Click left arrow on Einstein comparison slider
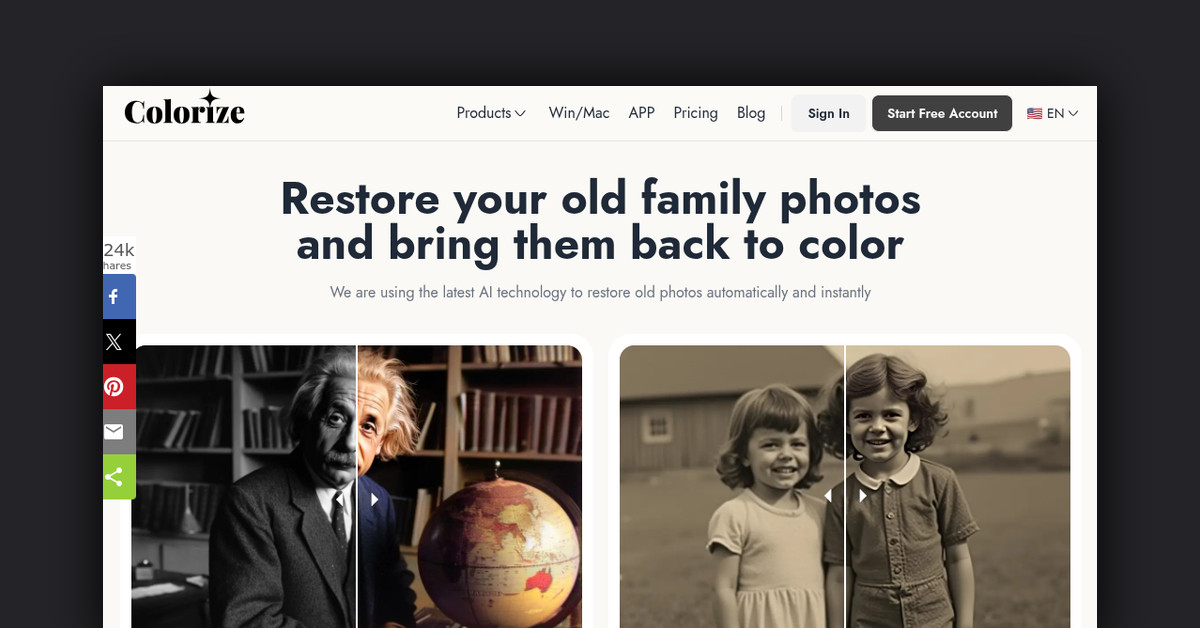This screenshot has width=1200, height=628. click(340, 498)
